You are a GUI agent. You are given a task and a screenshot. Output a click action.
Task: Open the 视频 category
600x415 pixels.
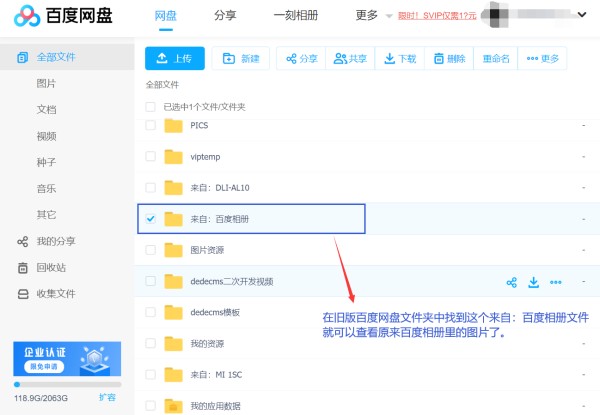pos(46,136)
